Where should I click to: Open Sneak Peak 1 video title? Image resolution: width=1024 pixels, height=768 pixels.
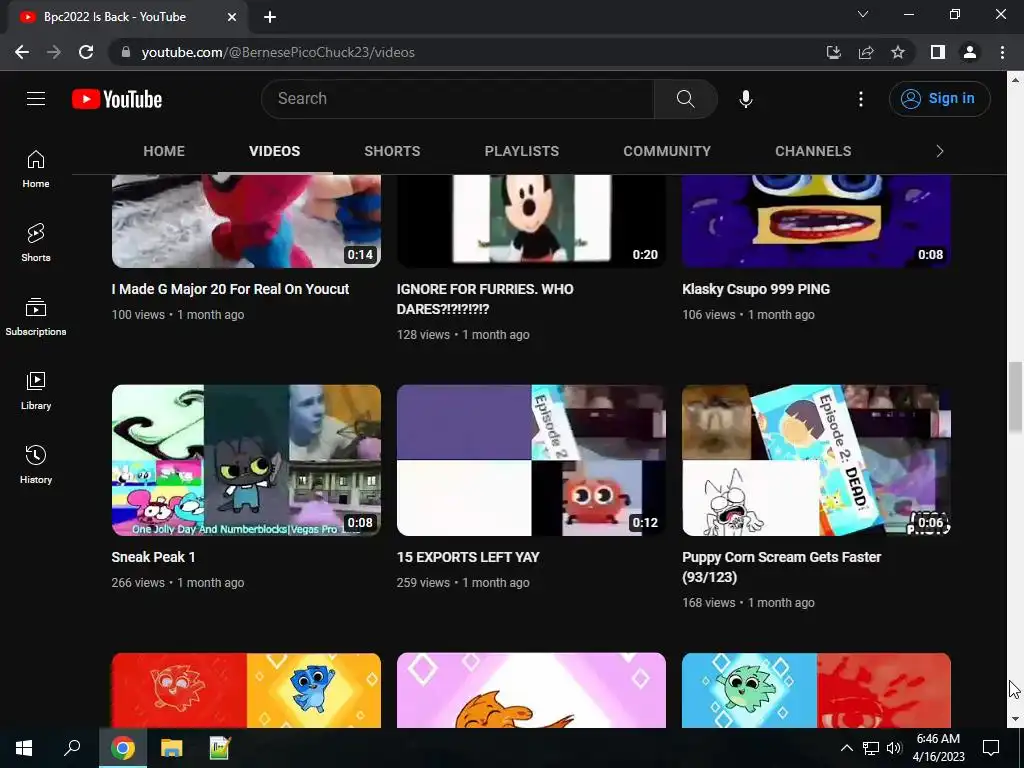153,557
